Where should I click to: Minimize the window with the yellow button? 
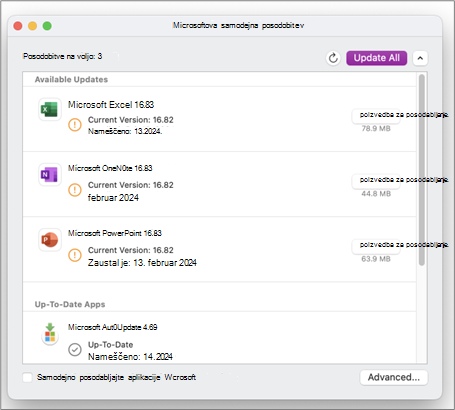coord(33,26)
